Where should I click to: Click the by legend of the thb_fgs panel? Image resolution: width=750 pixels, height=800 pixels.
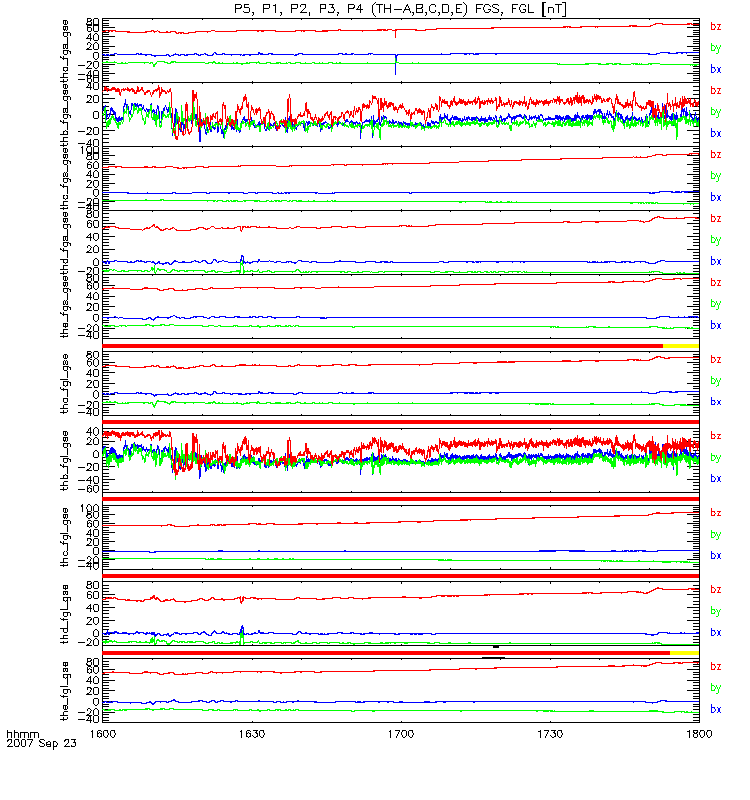click(716, 112)
